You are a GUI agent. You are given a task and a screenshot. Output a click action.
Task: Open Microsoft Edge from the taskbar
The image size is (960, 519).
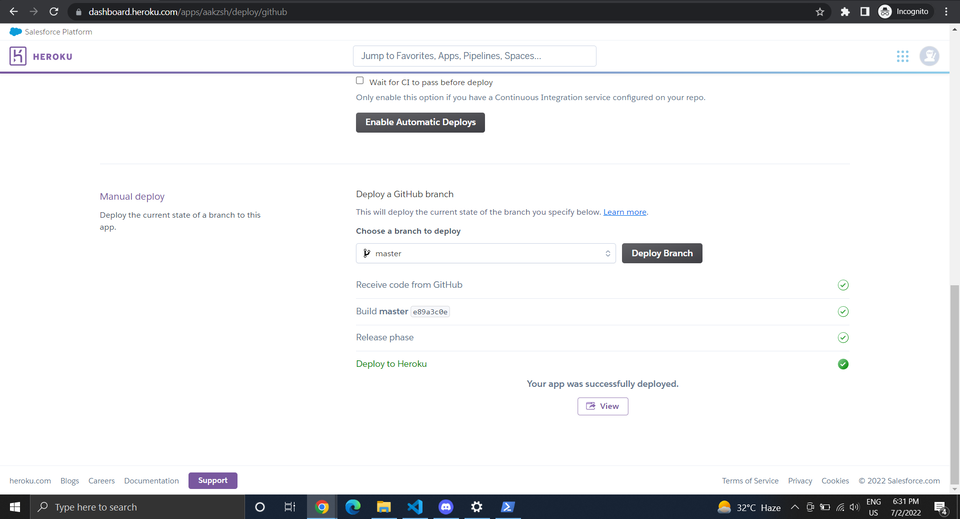(353, 507)
